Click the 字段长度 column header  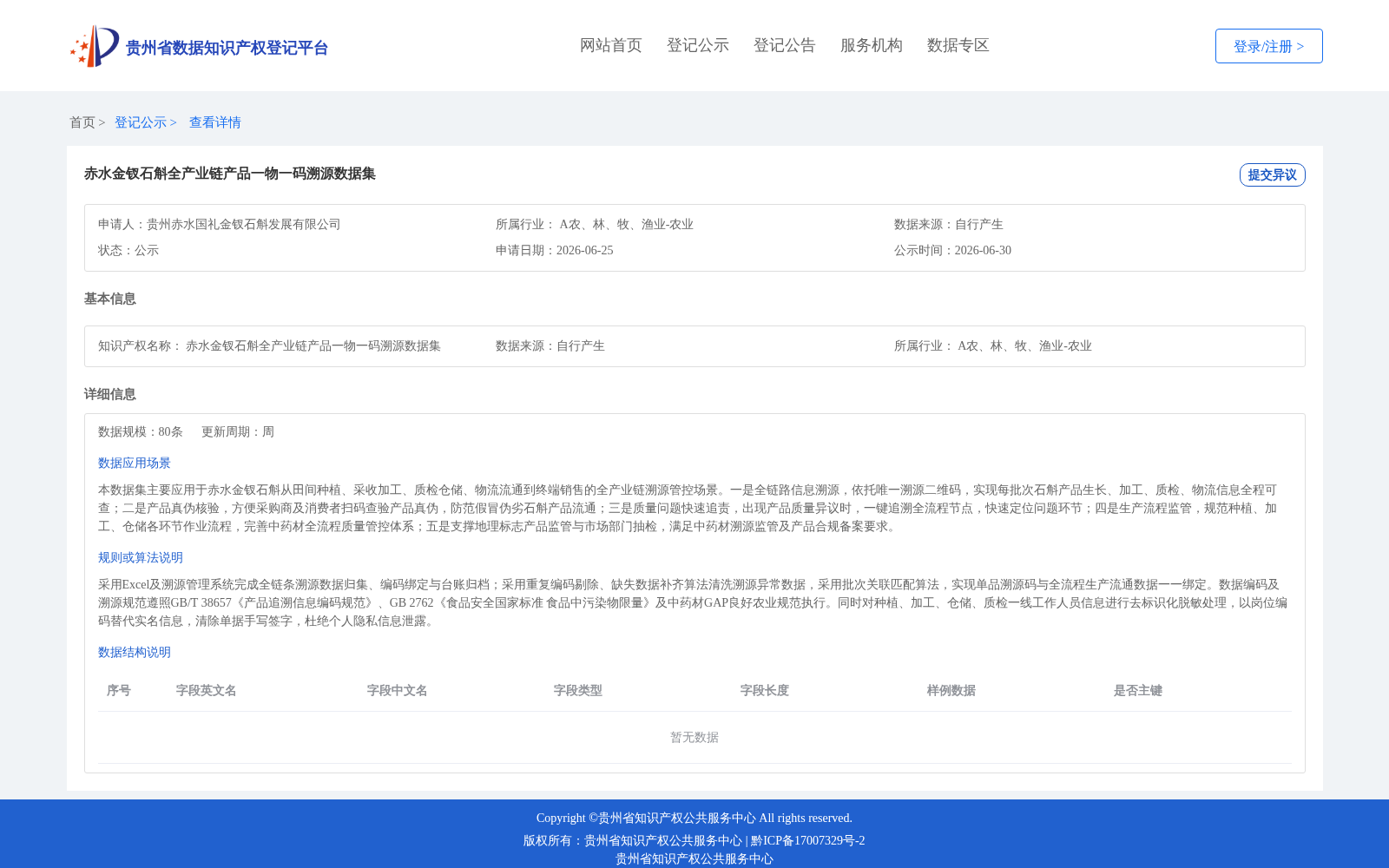(765, 690)
